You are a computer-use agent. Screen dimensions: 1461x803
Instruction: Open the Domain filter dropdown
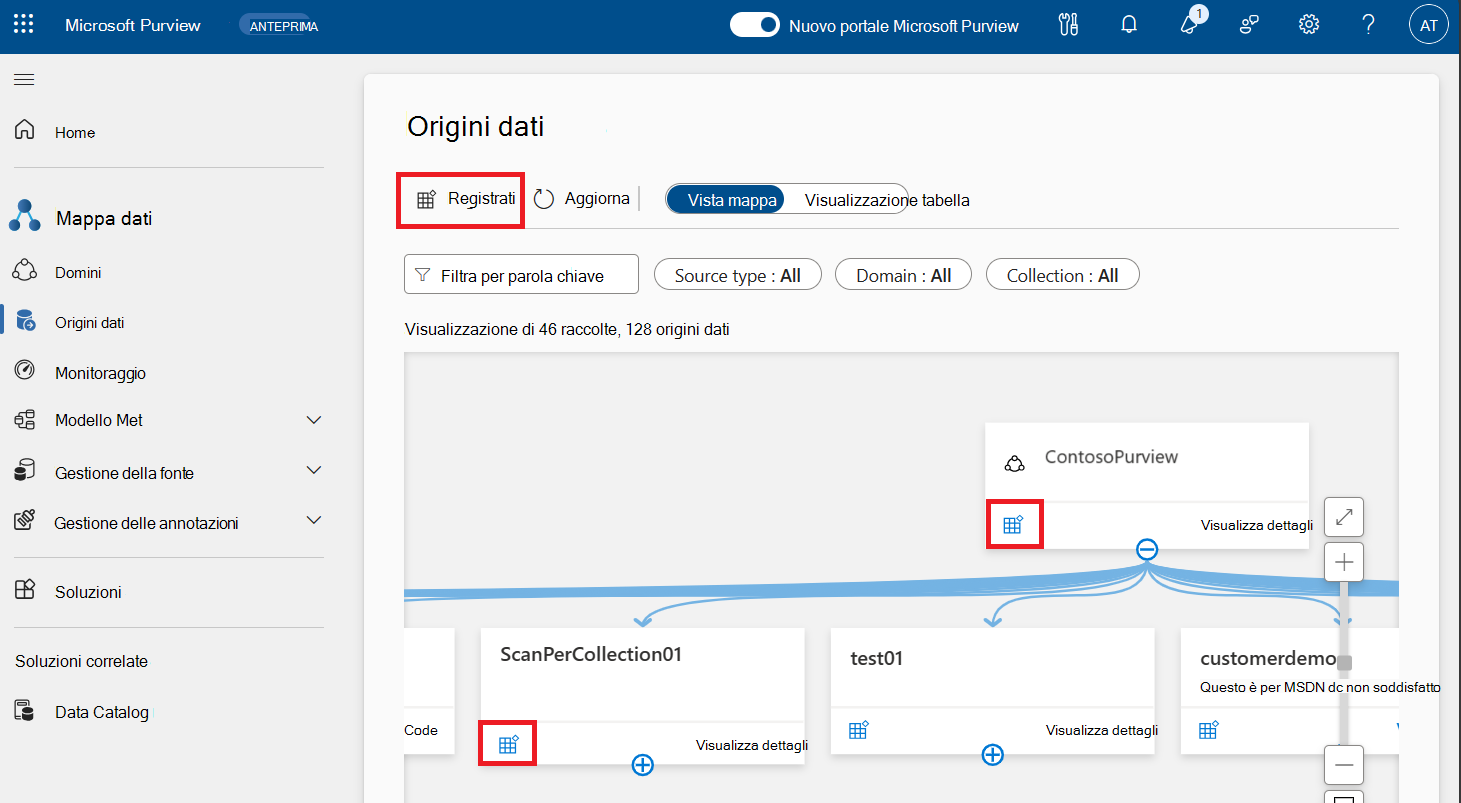point(903,275)
